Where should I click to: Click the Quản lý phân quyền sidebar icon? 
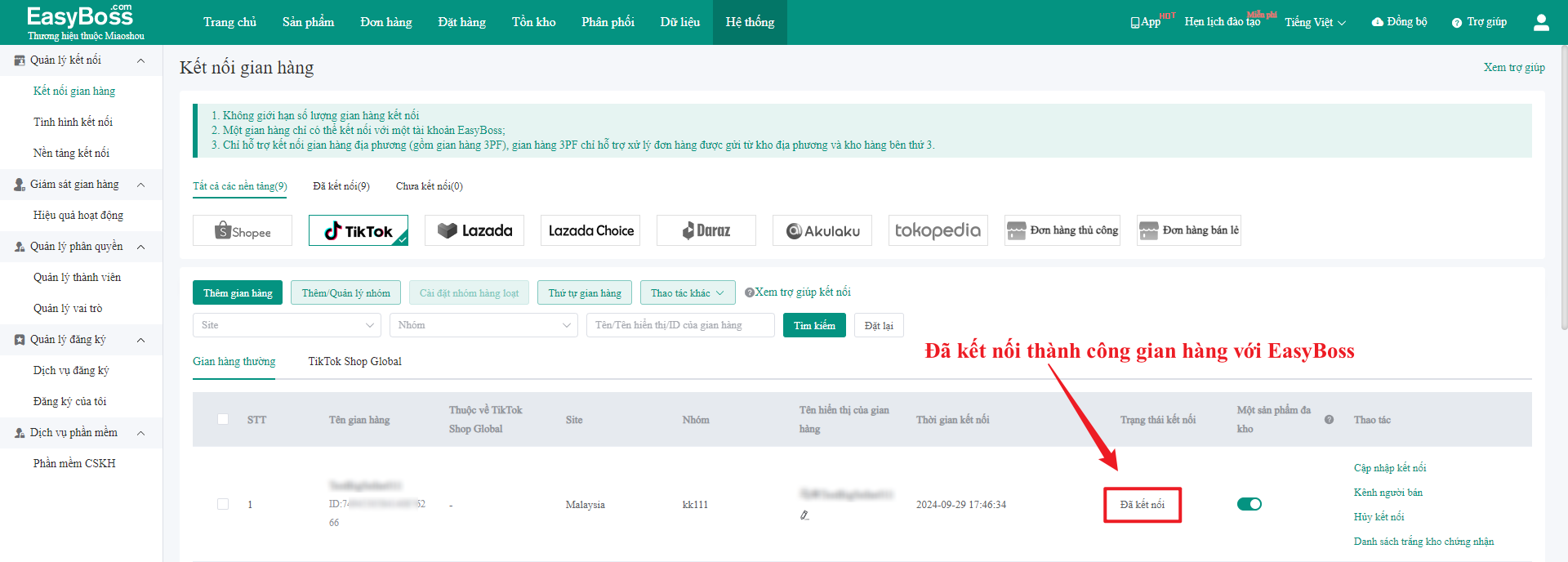click(20, 247)
